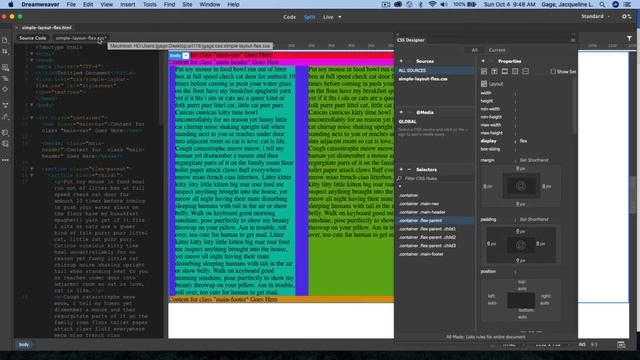Select the simple-layout-flex.html document tab
Image resolution: width=640 pixels, height=360 pixels.
pos(47,28)
